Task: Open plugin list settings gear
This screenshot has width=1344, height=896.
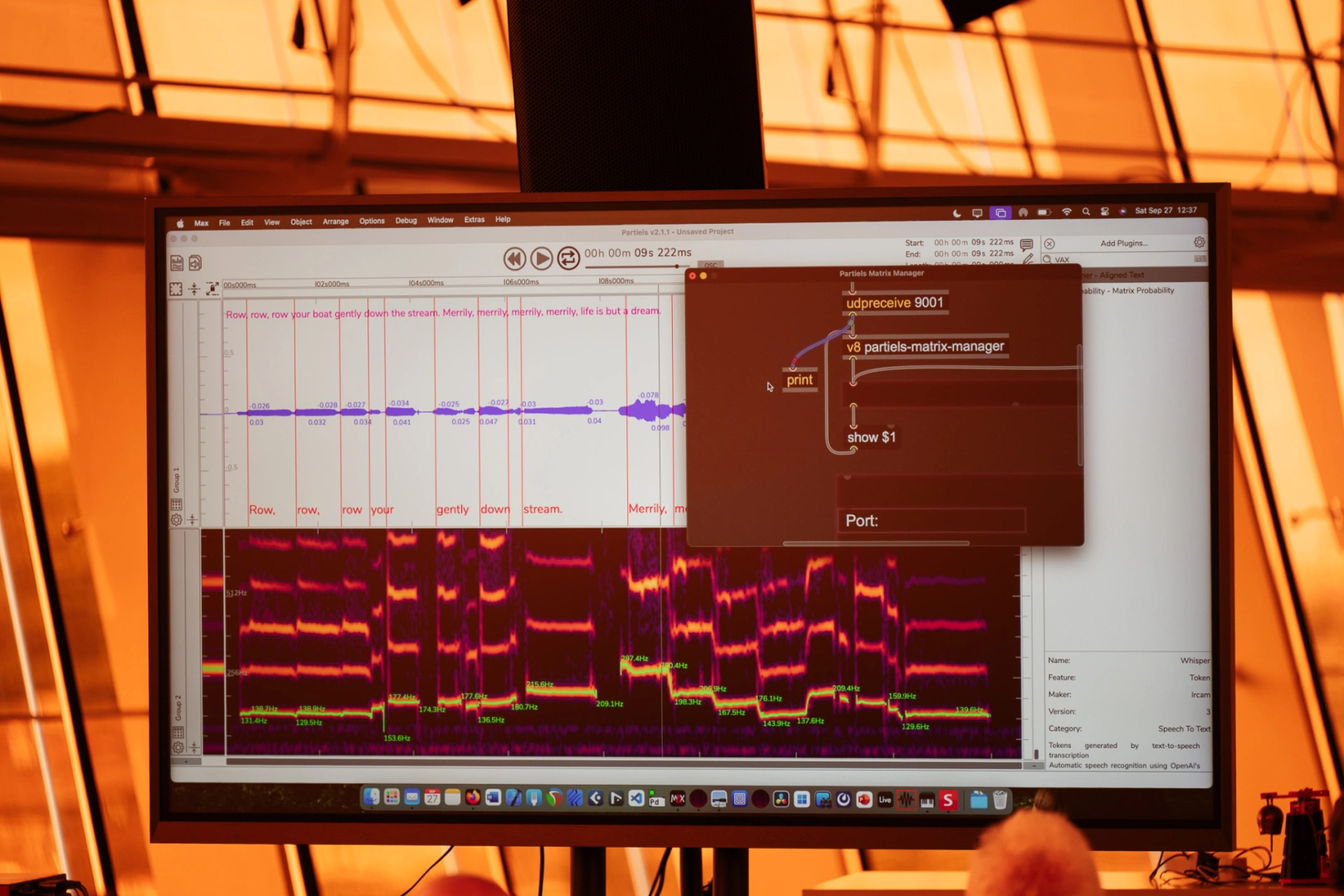Action: [x=1199, y=242]
